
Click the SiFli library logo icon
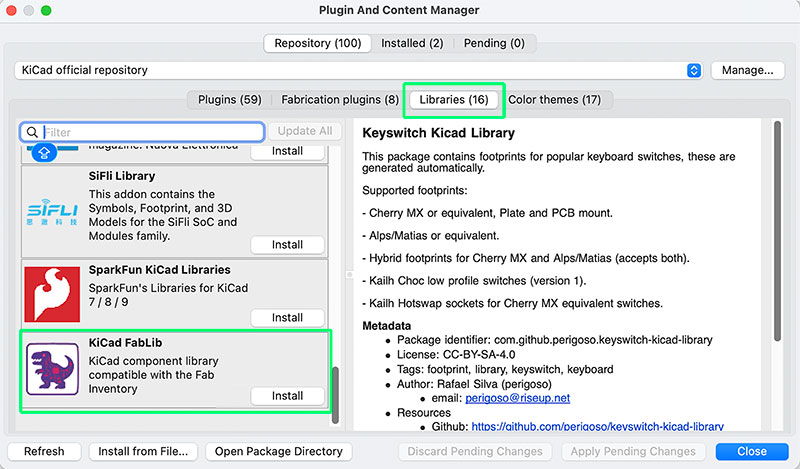coord(52,213)
